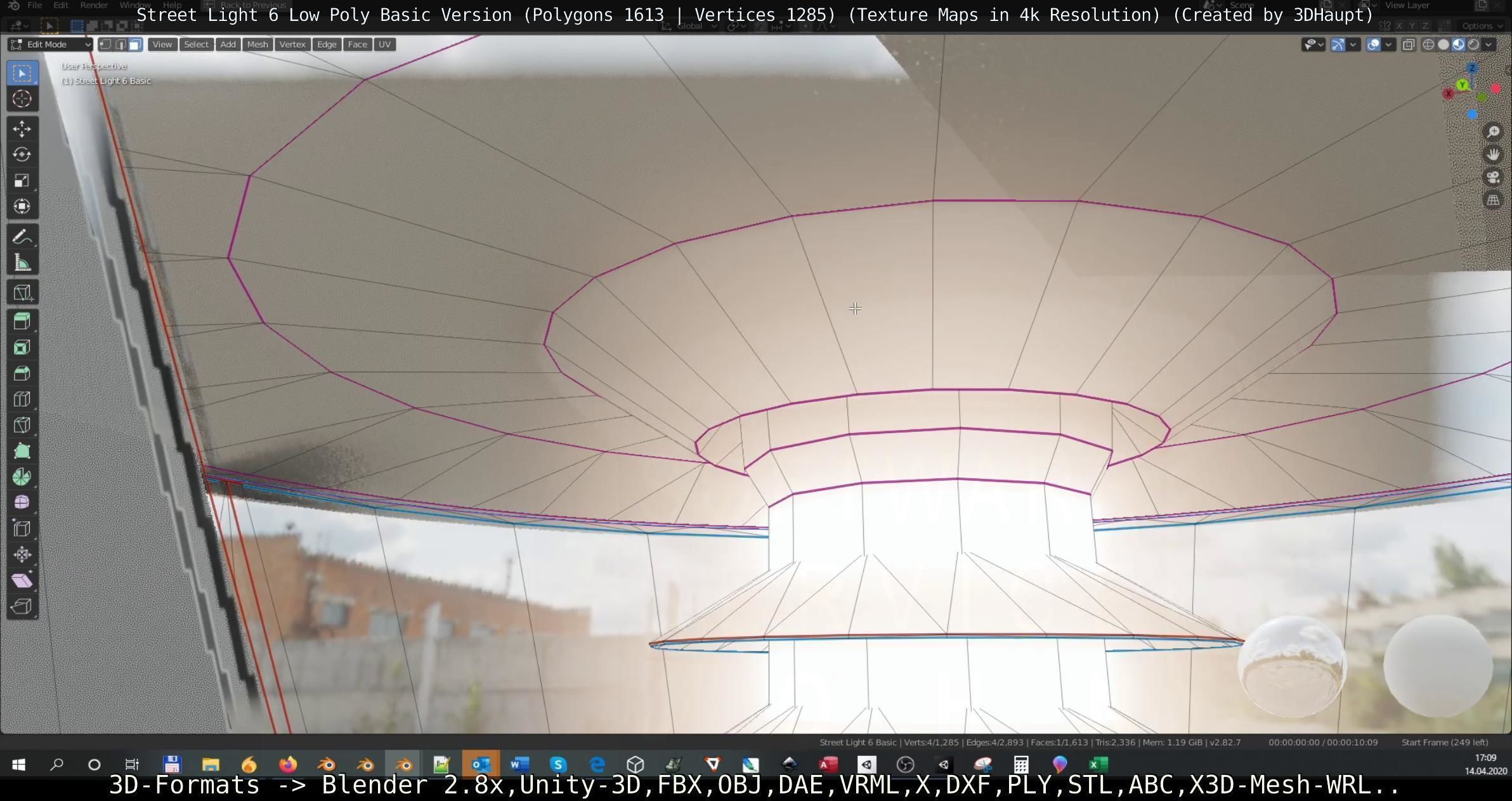Toggle viewport overlays on/off
Image resolution: width=1512 pixels, height=801 pixels.
(x=1373, y=44)
